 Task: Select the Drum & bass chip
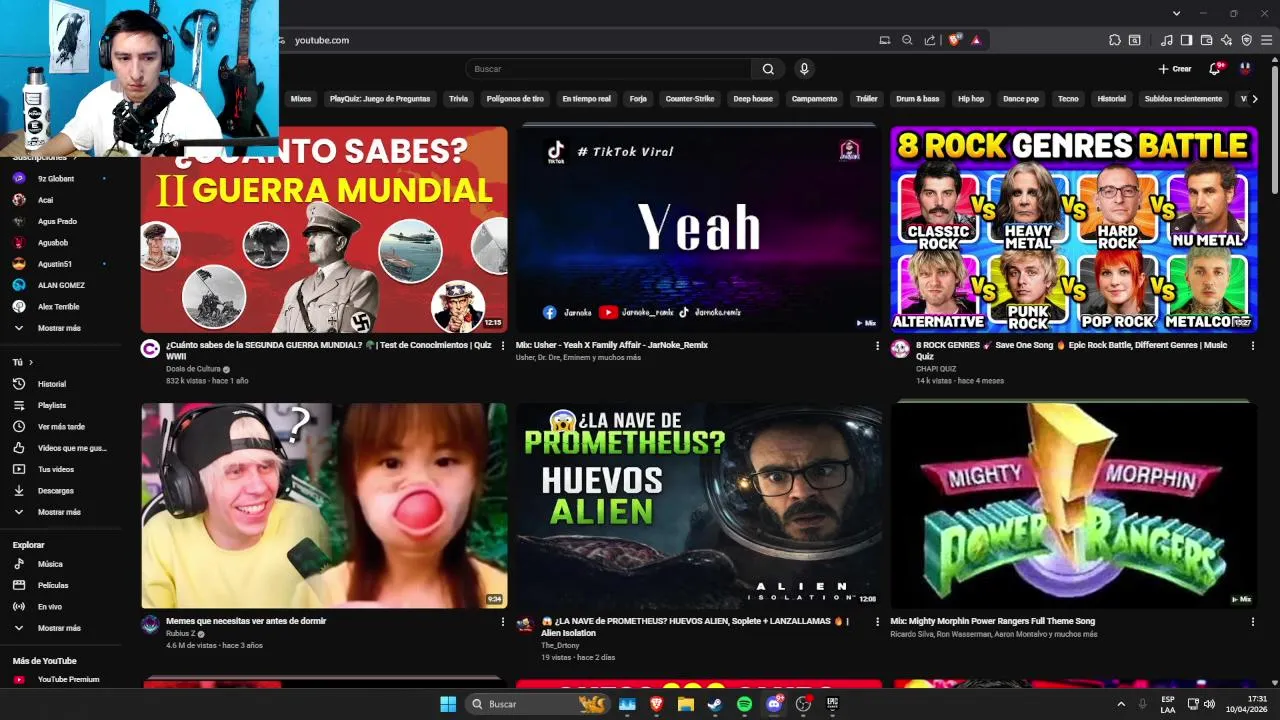917,99
